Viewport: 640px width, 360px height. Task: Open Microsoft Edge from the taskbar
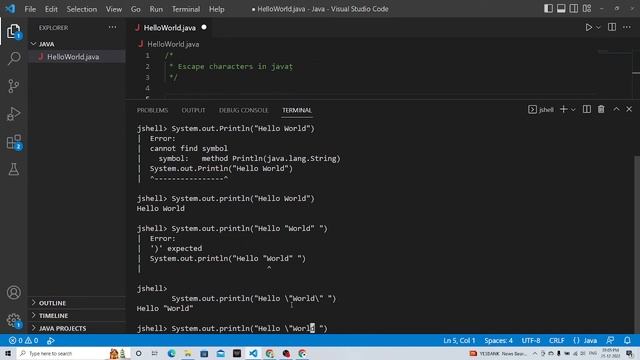click(x=171, y=353)
